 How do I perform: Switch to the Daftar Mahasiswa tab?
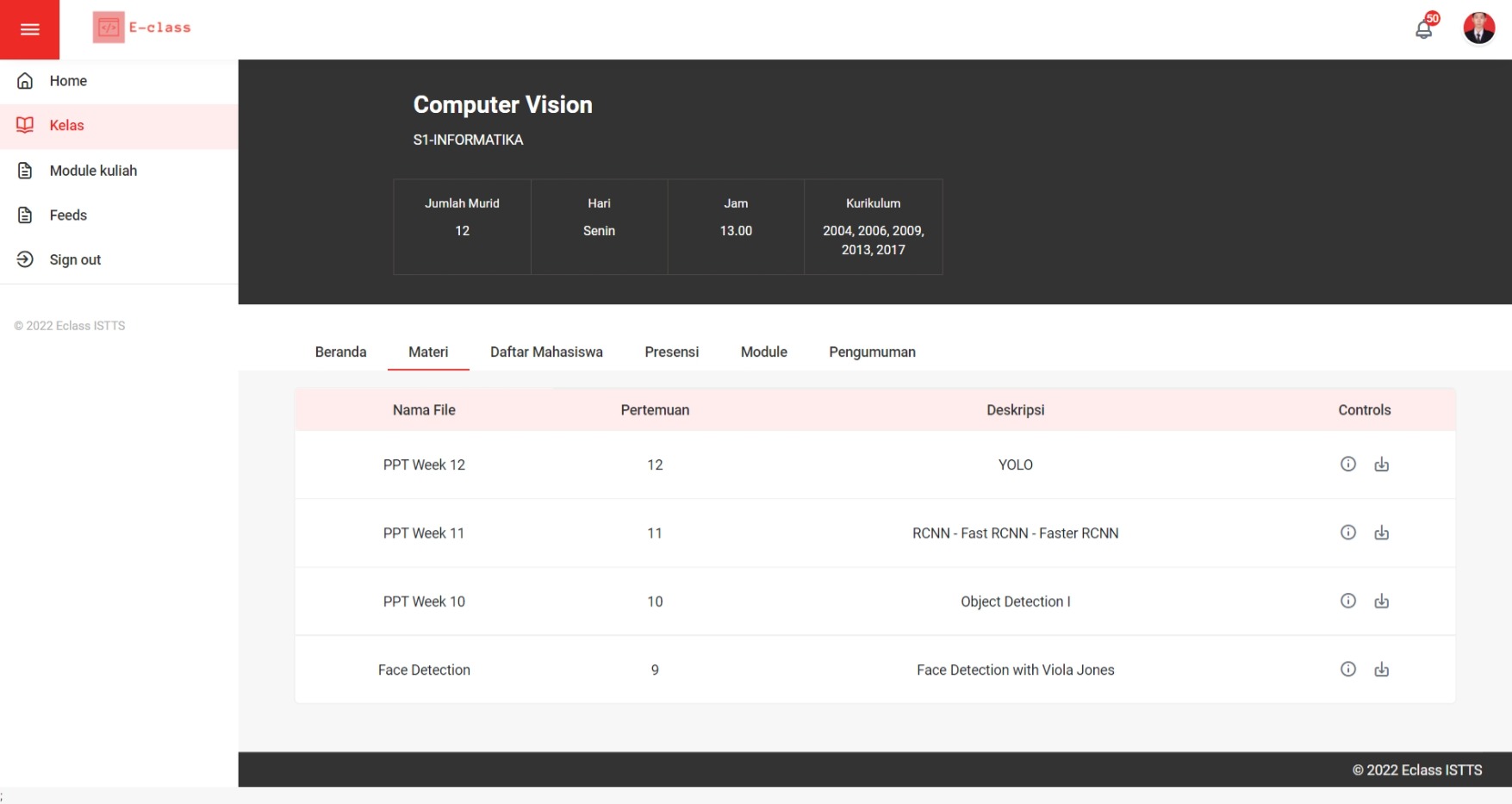click(x=546, y=352)
